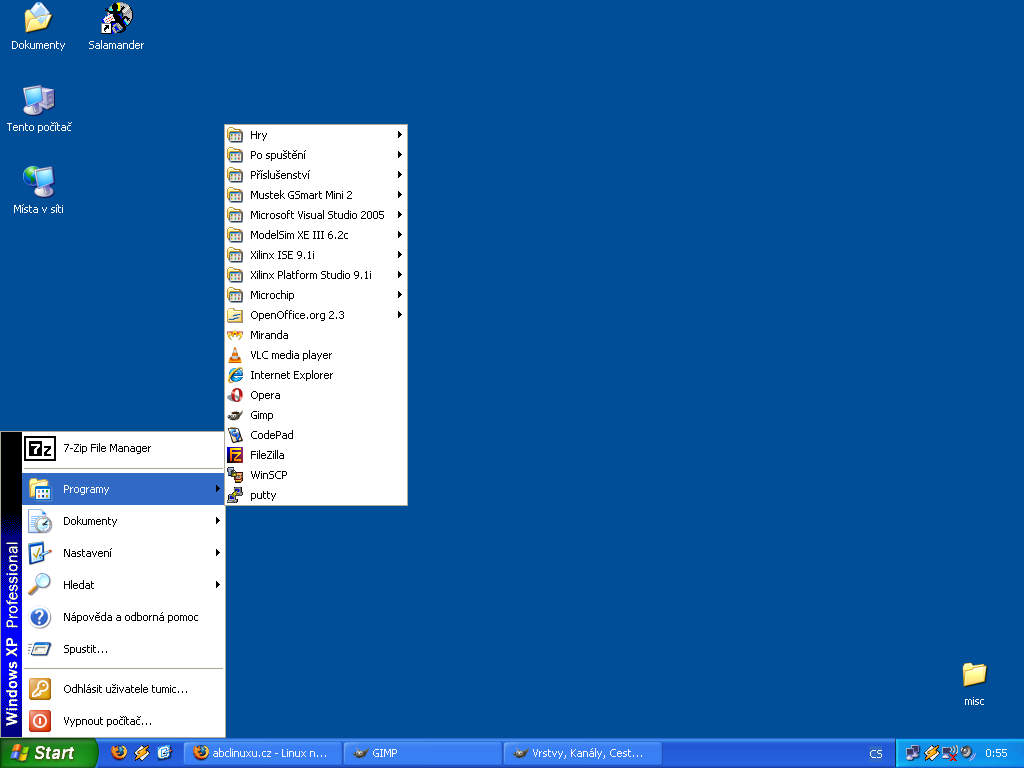
Task: Switch to Vrstvy, Kanály, Cest... taskbar button
Action: click(x=583, y=753)
